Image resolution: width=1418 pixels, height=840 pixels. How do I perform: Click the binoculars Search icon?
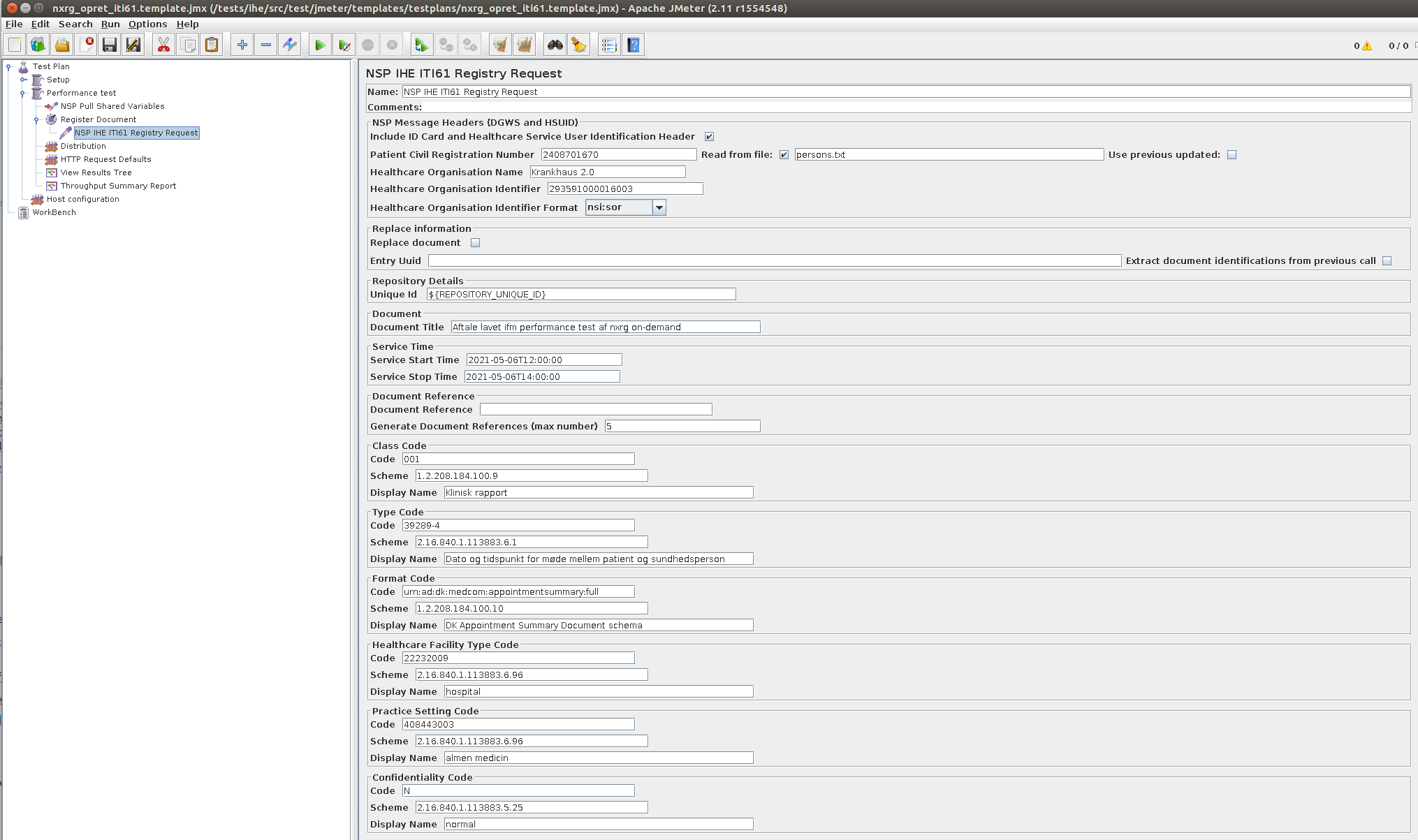coord(555,45)
